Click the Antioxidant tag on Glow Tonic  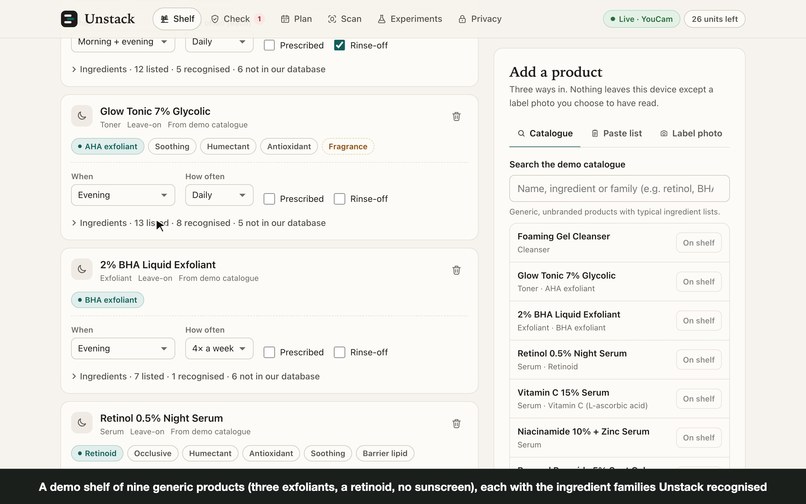point(289,147)
